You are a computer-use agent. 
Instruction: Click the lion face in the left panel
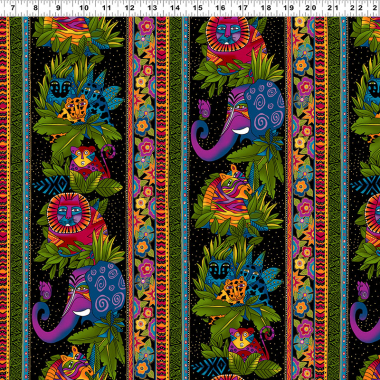tap(69, 211)
